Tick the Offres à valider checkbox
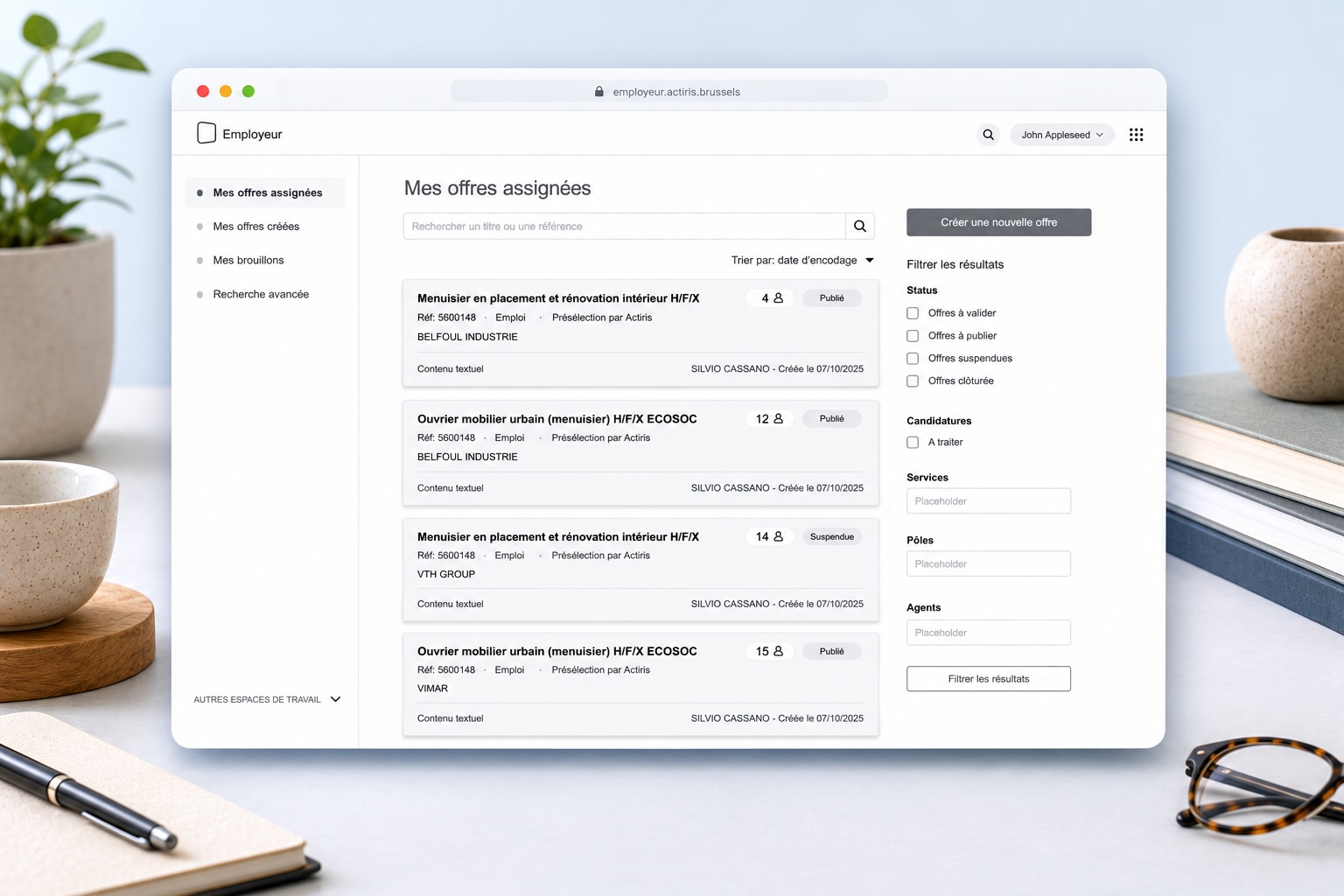 913,313
